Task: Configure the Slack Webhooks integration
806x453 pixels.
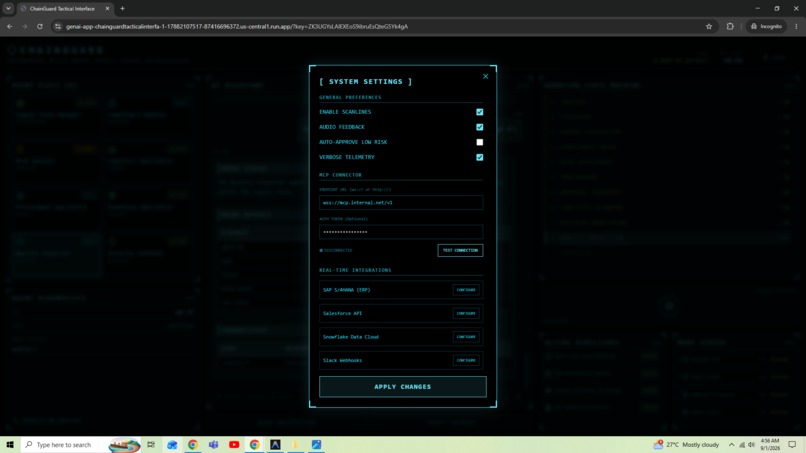Action: (x=466, y=360)
